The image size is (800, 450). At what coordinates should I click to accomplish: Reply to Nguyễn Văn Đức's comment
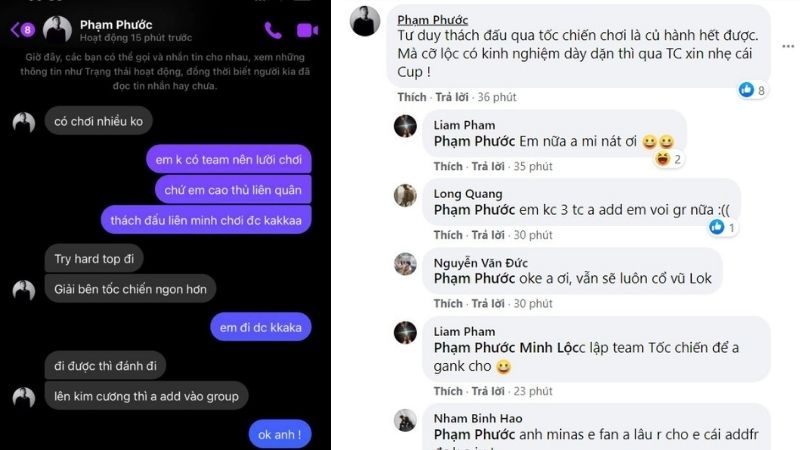488,304
